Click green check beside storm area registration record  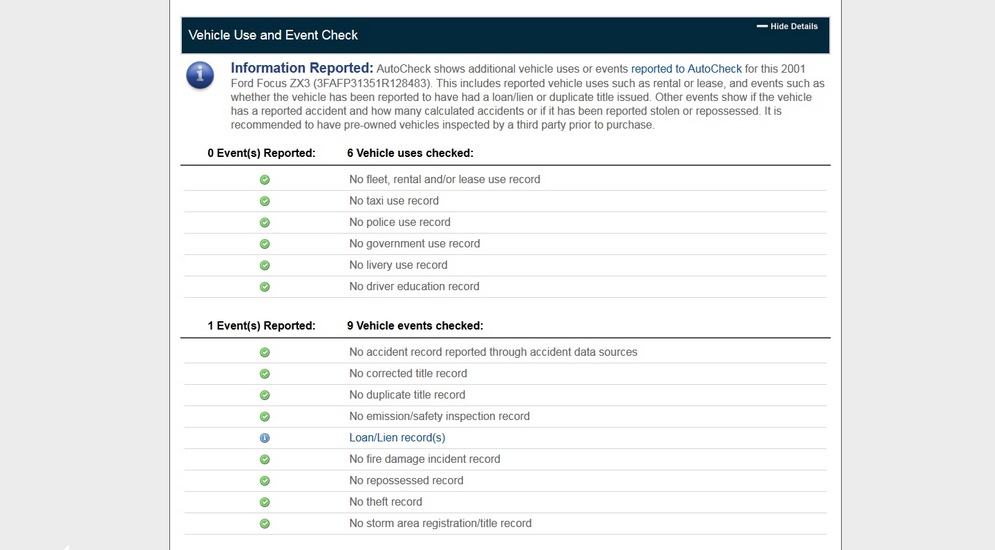click(265, 524)
